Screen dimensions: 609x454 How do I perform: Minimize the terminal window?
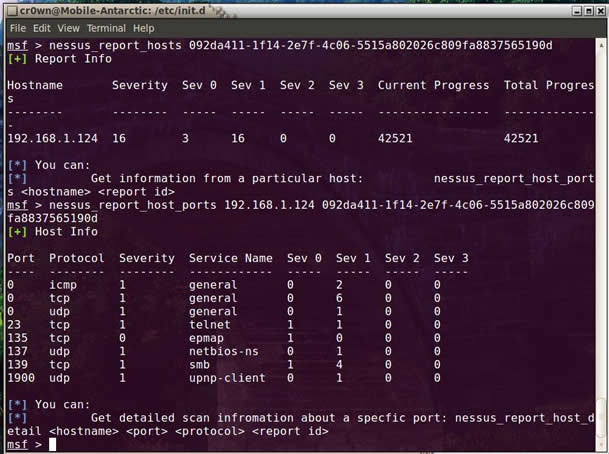pos(578,11)
